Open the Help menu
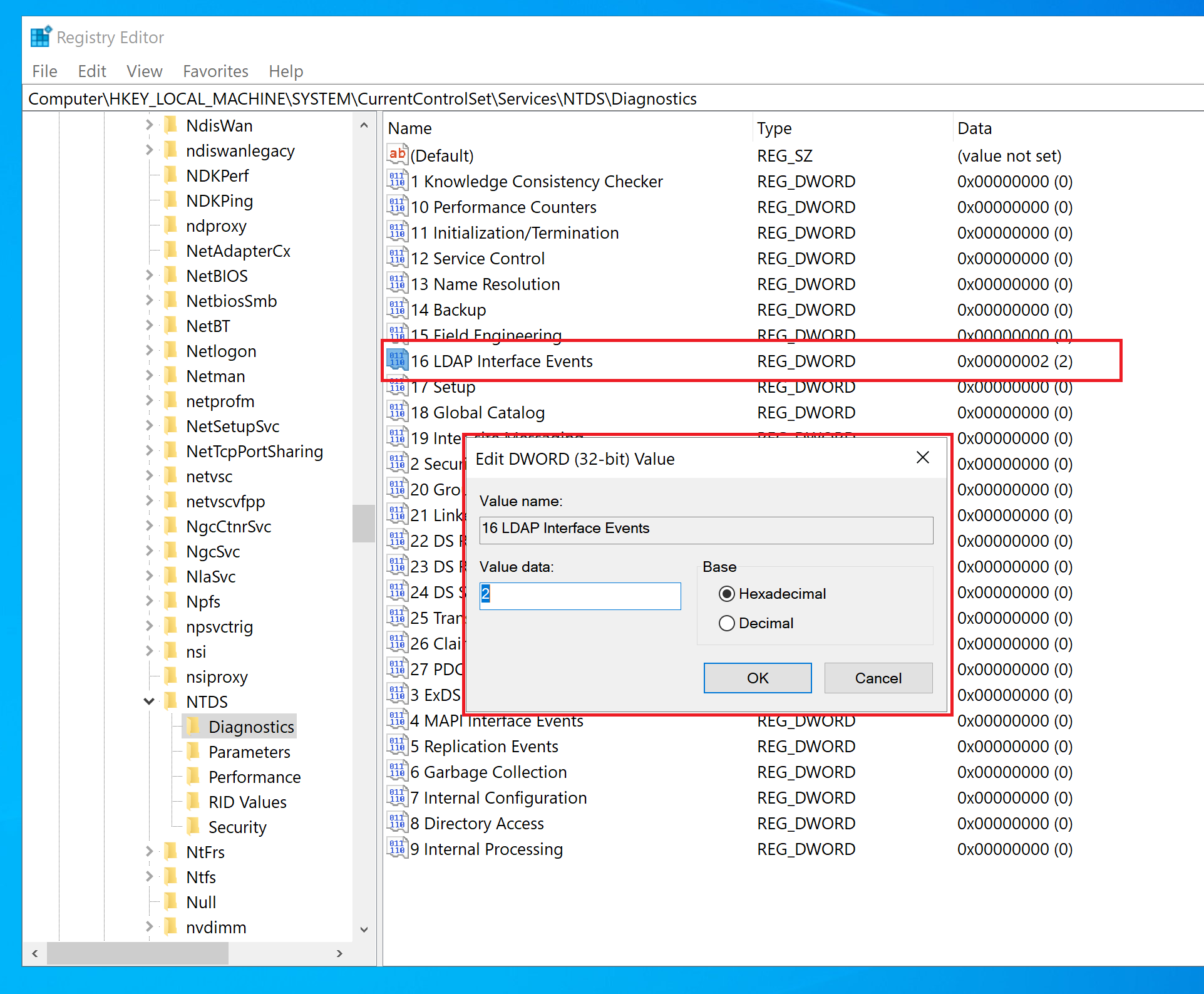1204x994 pixels. click(286, 71)
